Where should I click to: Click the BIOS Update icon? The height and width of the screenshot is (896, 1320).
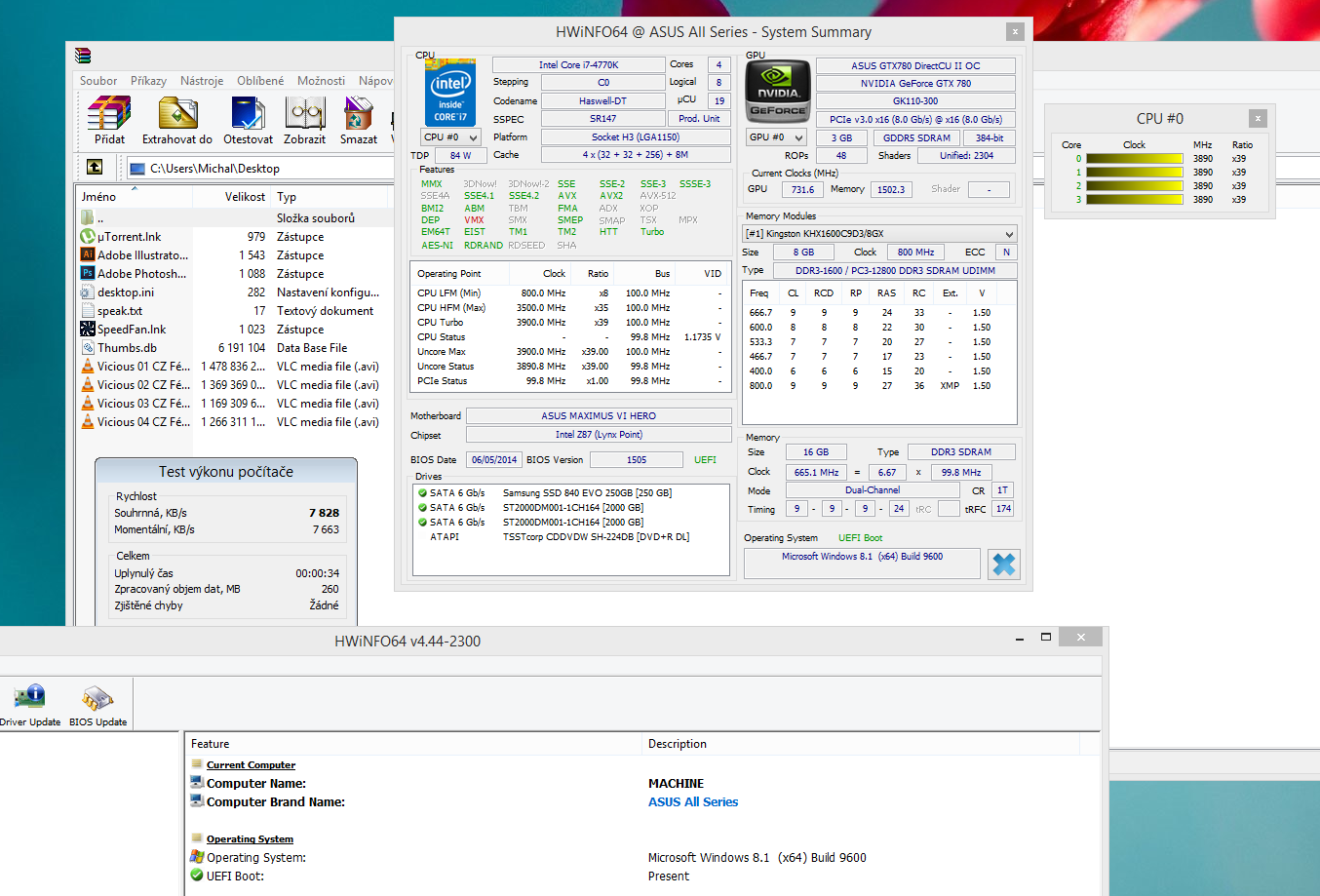[x=97, y=697]
